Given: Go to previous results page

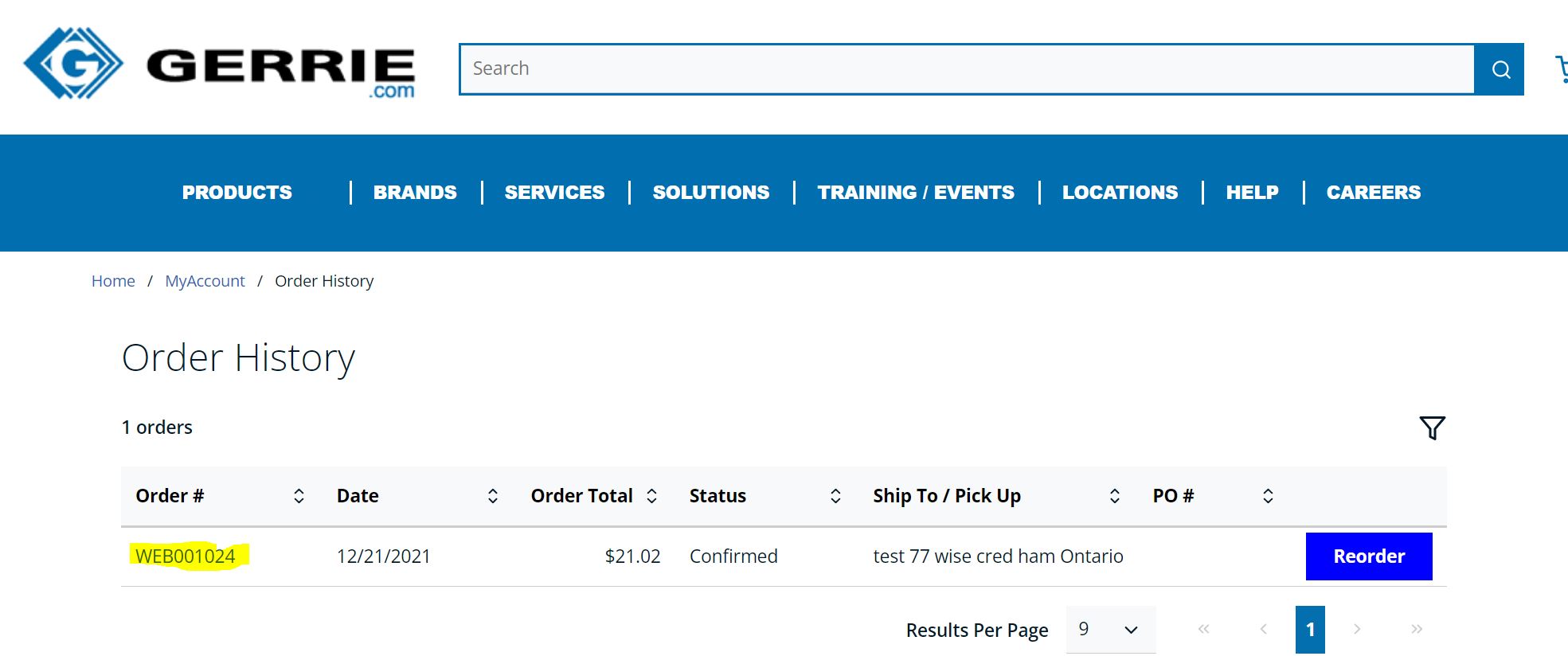Looking at the screenshot, I should click(1264, 629).
